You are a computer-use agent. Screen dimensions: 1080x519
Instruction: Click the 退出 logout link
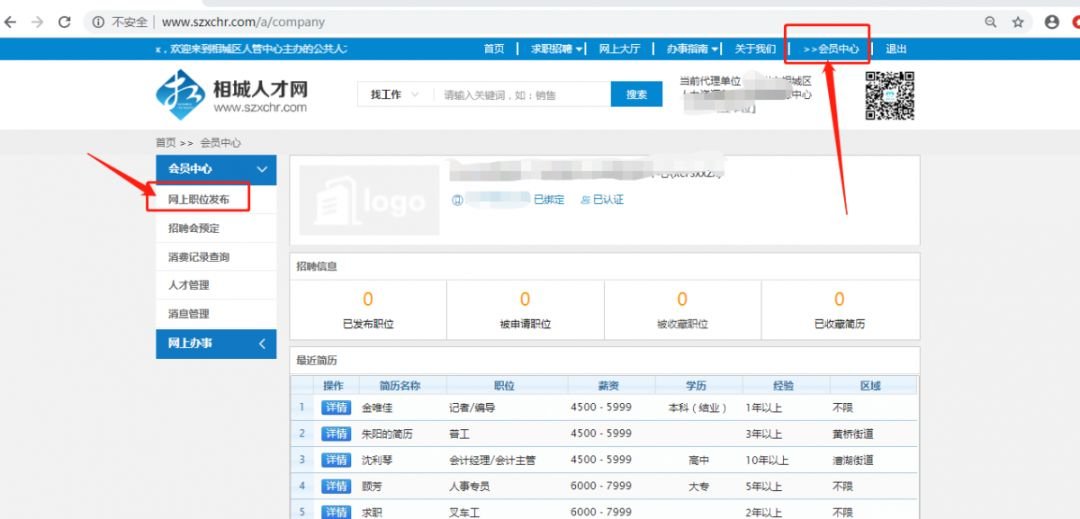point(896,49)
